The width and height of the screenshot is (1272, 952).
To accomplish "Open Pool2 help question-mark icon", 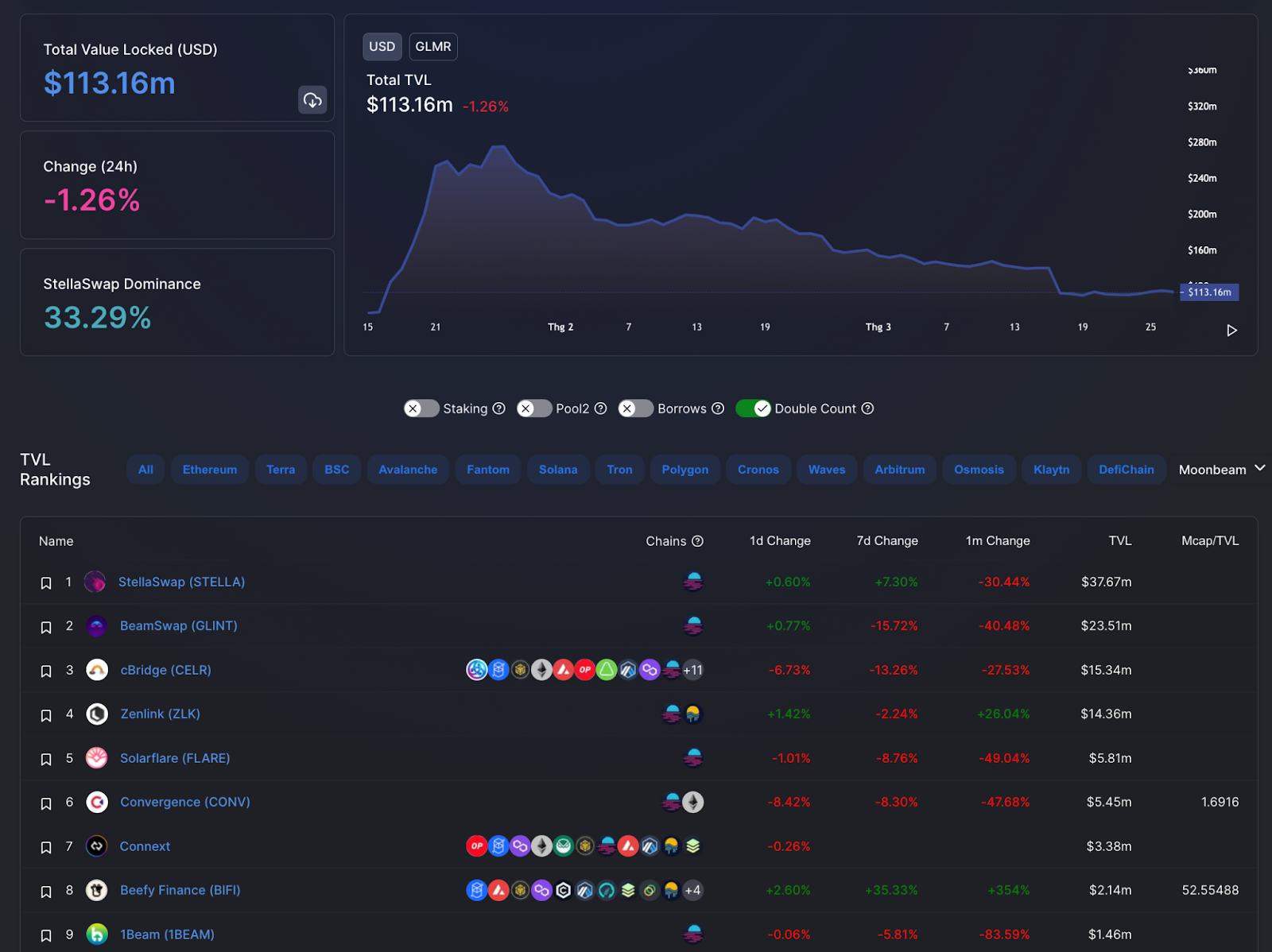I will click(601, 408).
